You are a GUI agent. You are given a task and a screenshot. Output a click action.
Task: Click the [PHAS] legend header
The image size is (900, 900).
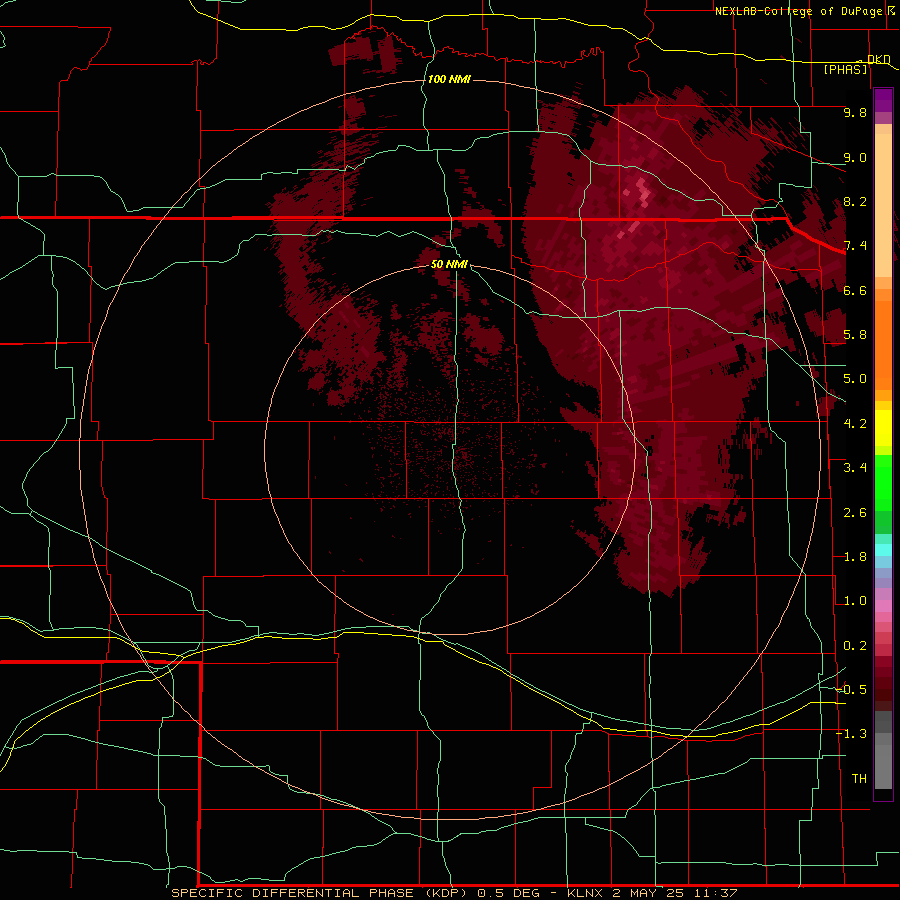(x=845, y=69)
